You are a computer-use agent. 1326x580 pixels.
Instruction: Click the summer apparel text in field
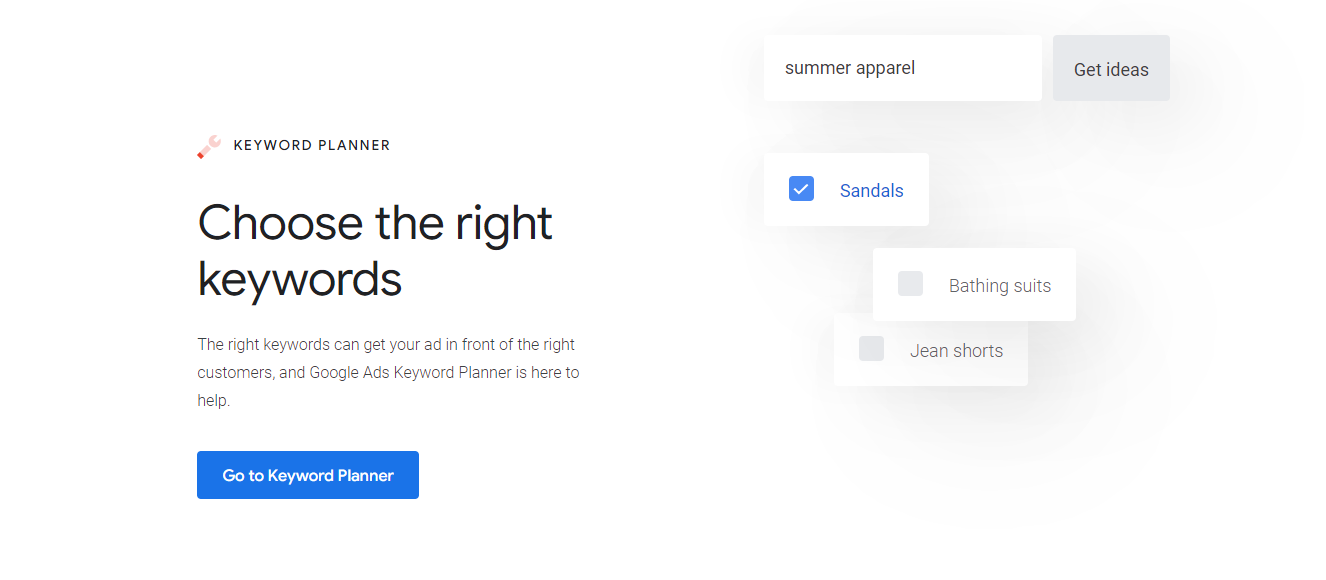point(850,68)
